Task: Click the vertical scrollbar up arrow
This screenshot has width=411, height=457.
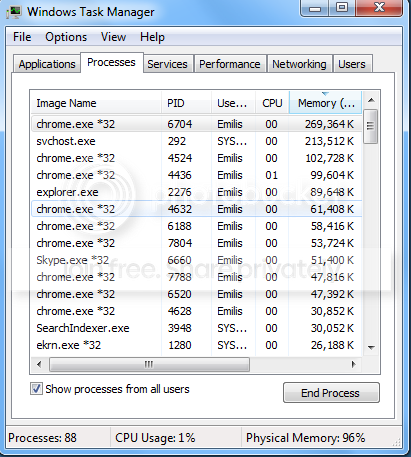Action: tap(371, 100)
